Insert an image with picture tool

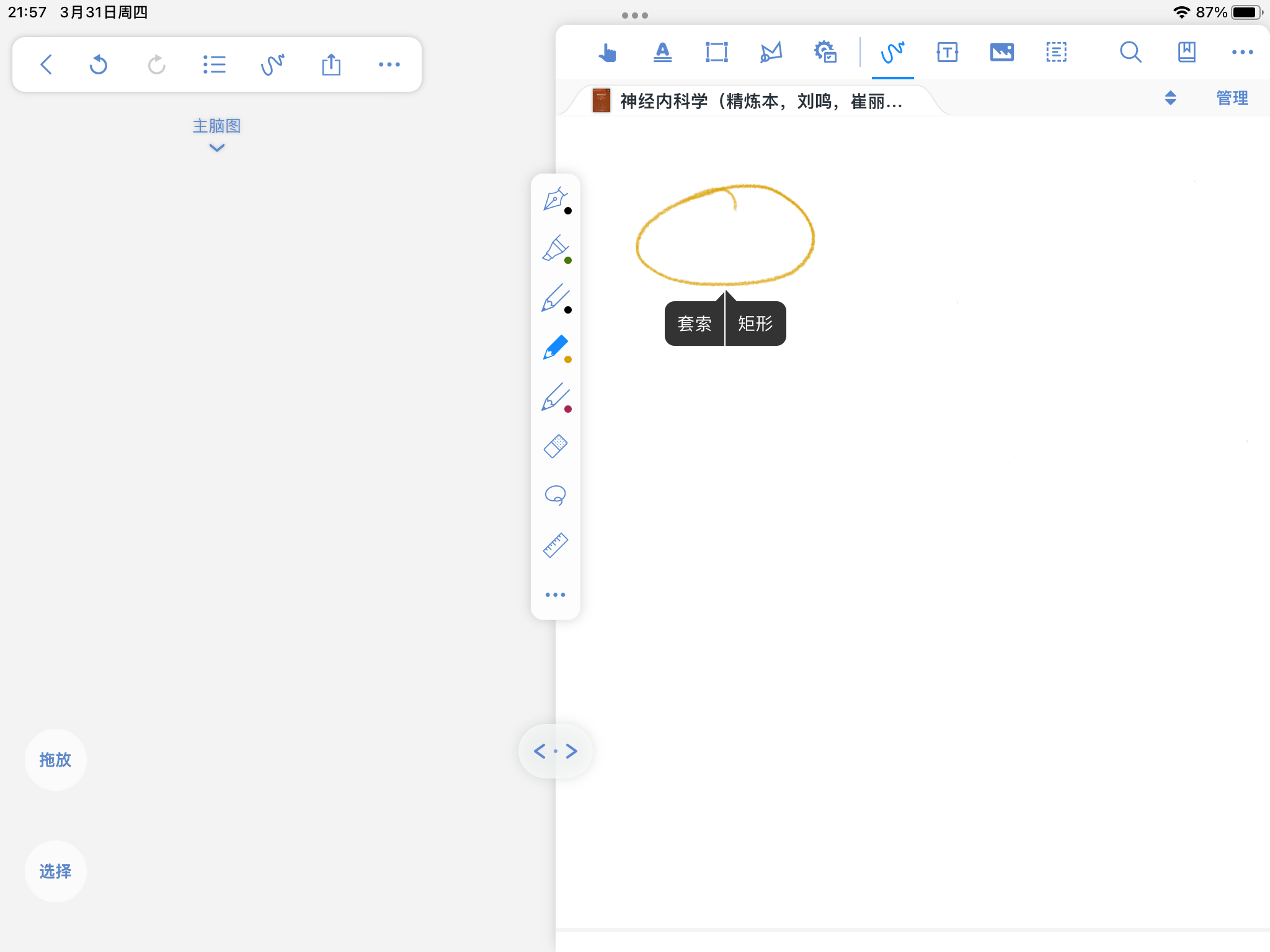(x=1002, y=52)
